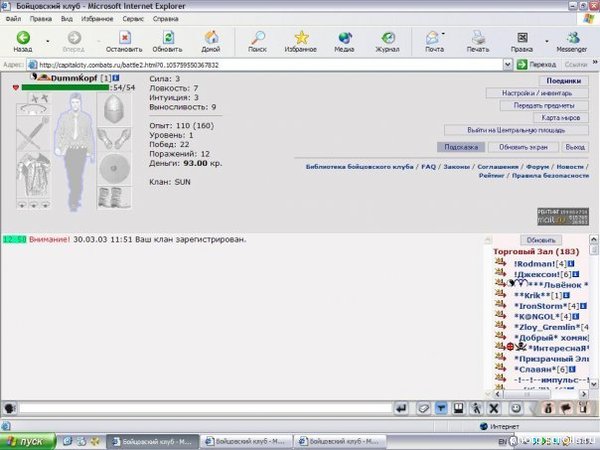Image resolution: width=600 pixels, height=450 pixels.
Task: Open the Почта mail dropdown arrow
Action: (443, 34)
